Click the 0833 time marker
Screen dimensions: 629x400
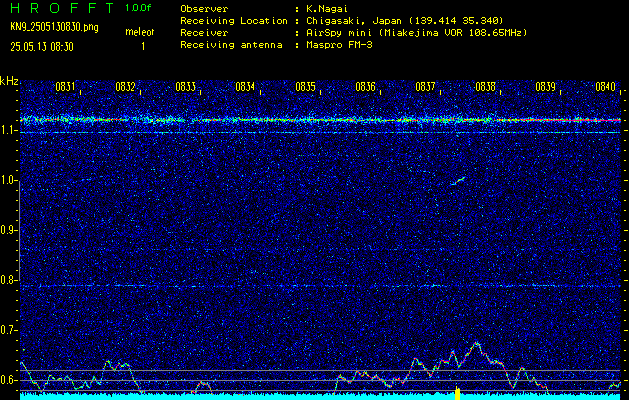(x=185, y=86)
